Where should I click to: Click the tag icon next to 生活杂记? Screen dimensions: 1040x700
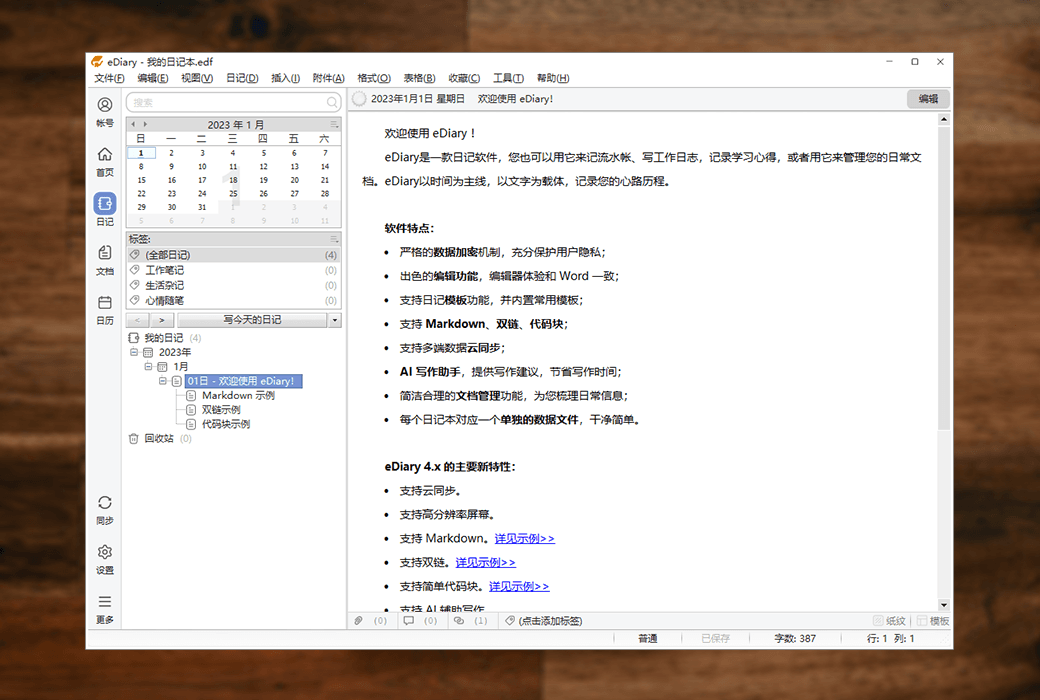click(135, 285)
